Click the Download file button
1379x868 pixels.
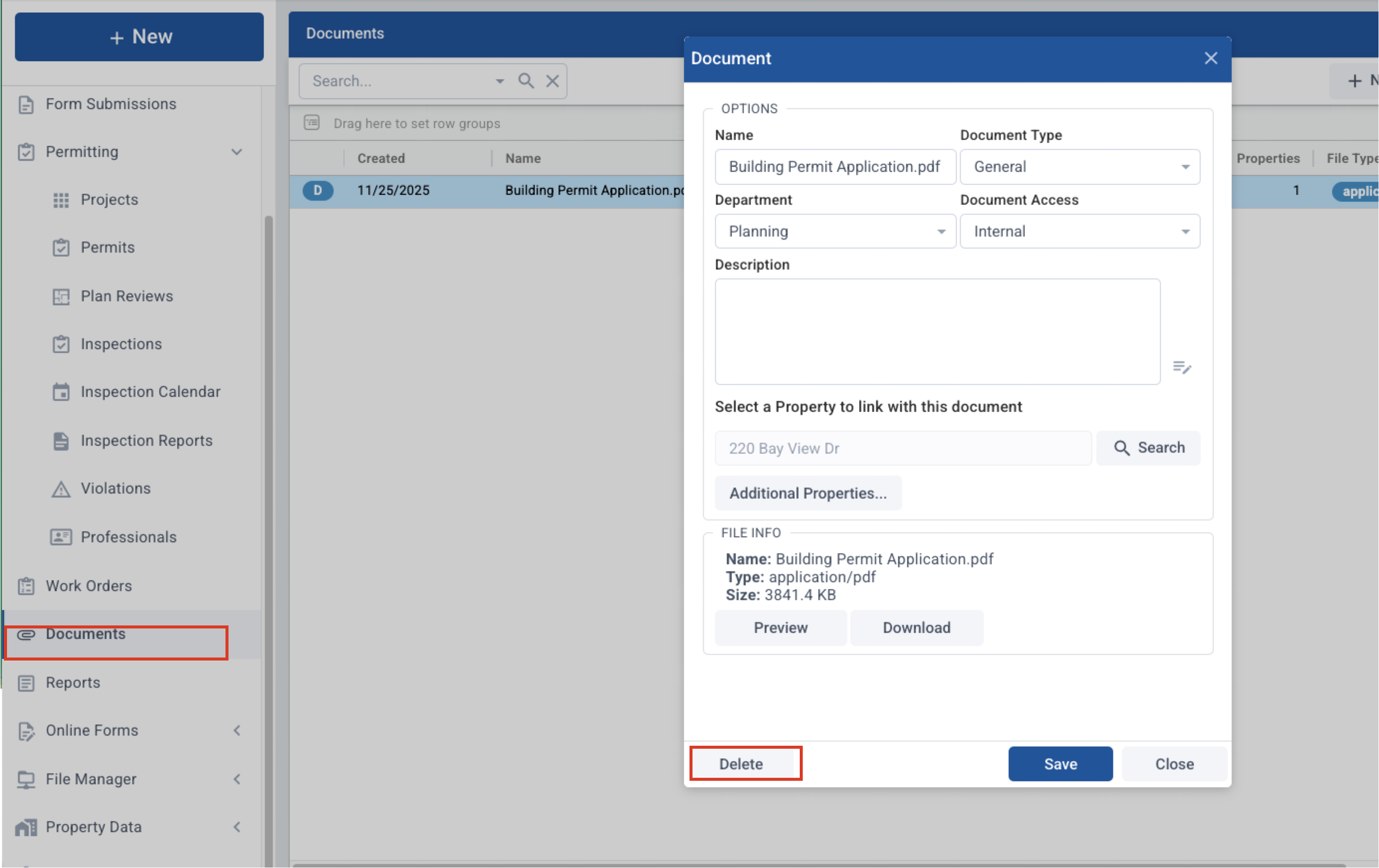point(916,627)
